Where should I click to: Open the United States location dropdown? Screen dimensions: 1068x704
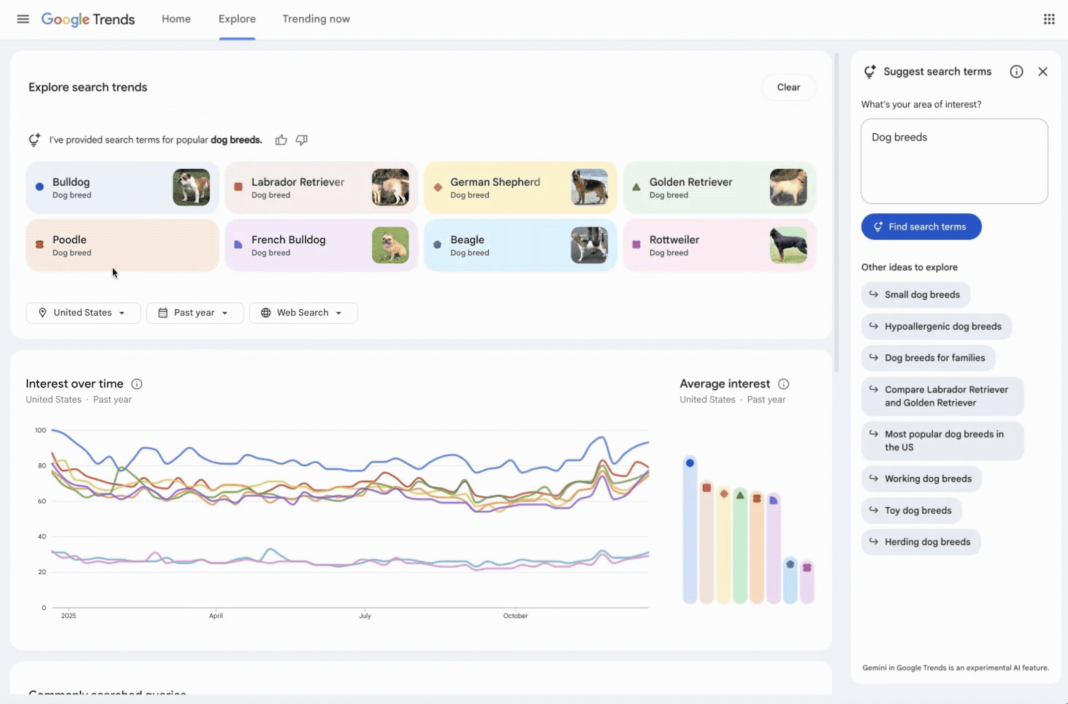tap(83, 312)
